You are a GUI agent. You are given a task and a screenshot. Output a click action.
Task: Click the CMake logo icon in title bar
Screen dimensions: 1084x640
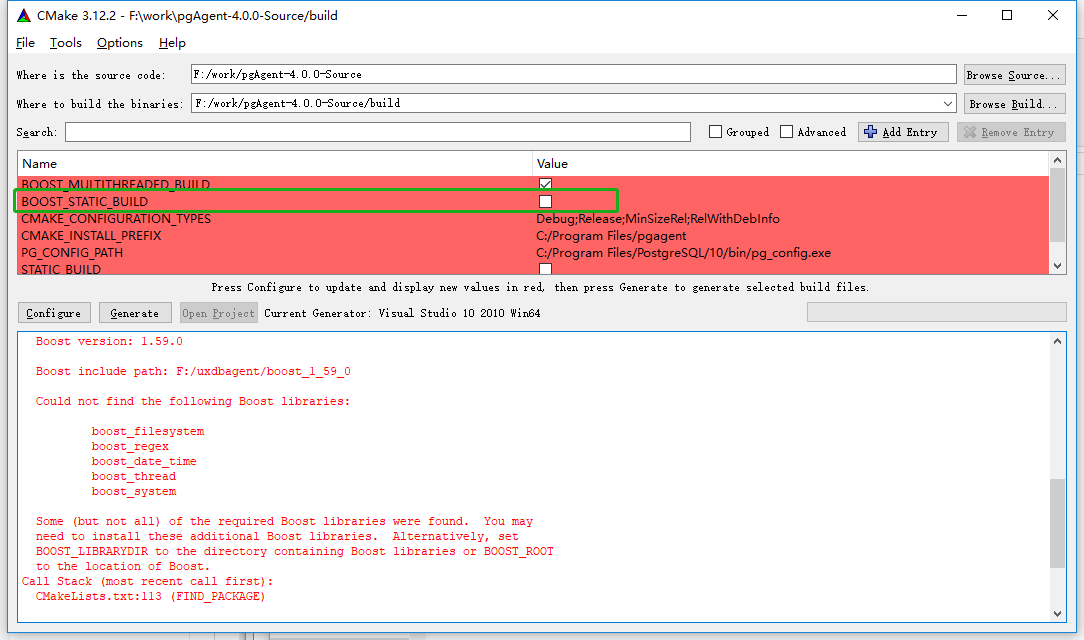tap(24, 15)
